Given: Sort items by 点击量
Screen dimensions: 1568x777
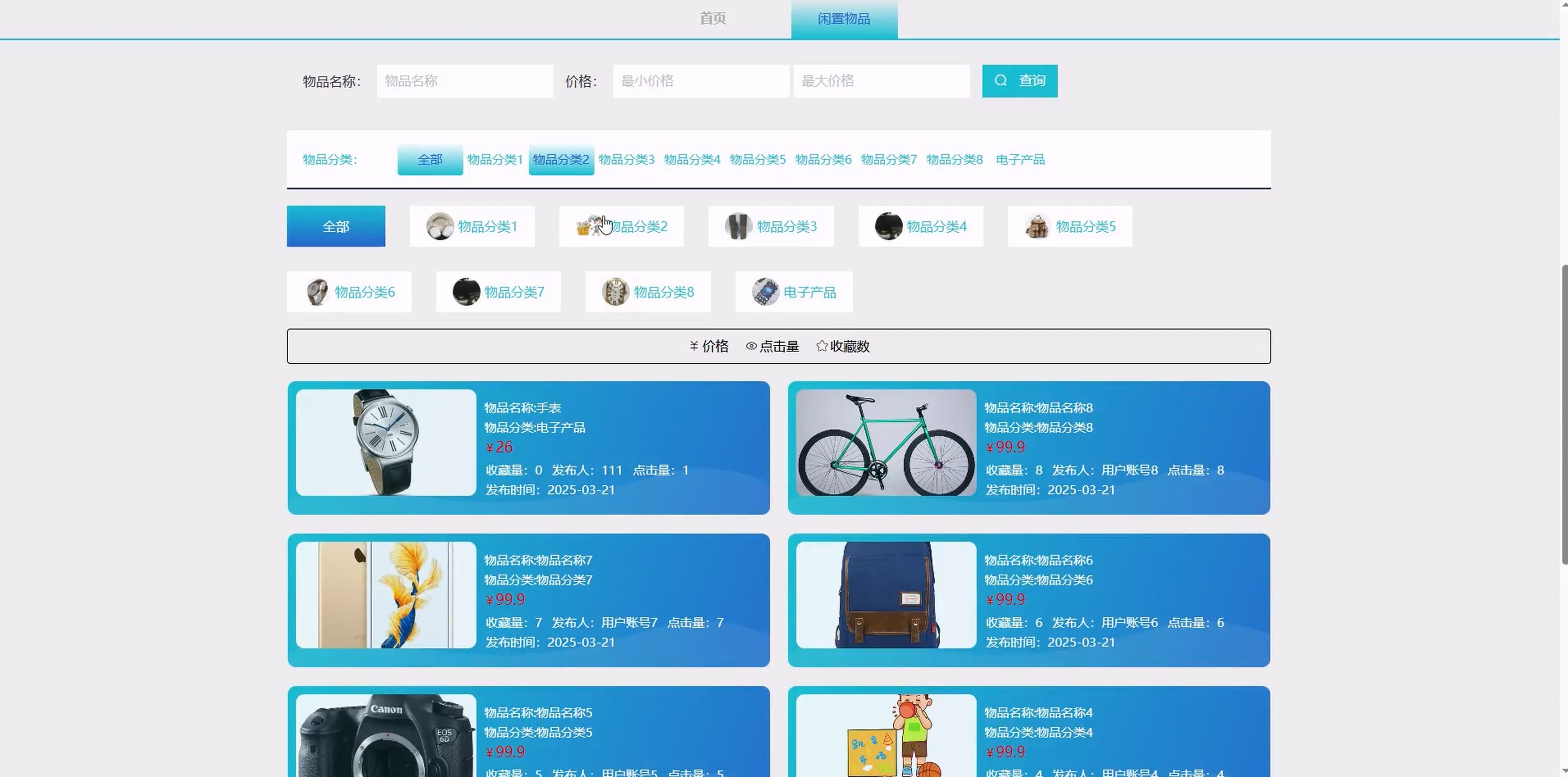Looking at the screenshot, I should [773, 346].
